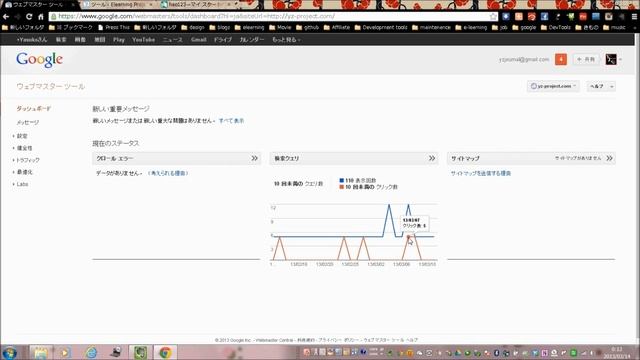Open the search queries double-arrow icon
Image resolution: width=640 pixels, height=360 pixels.
[x=432, y=158]
